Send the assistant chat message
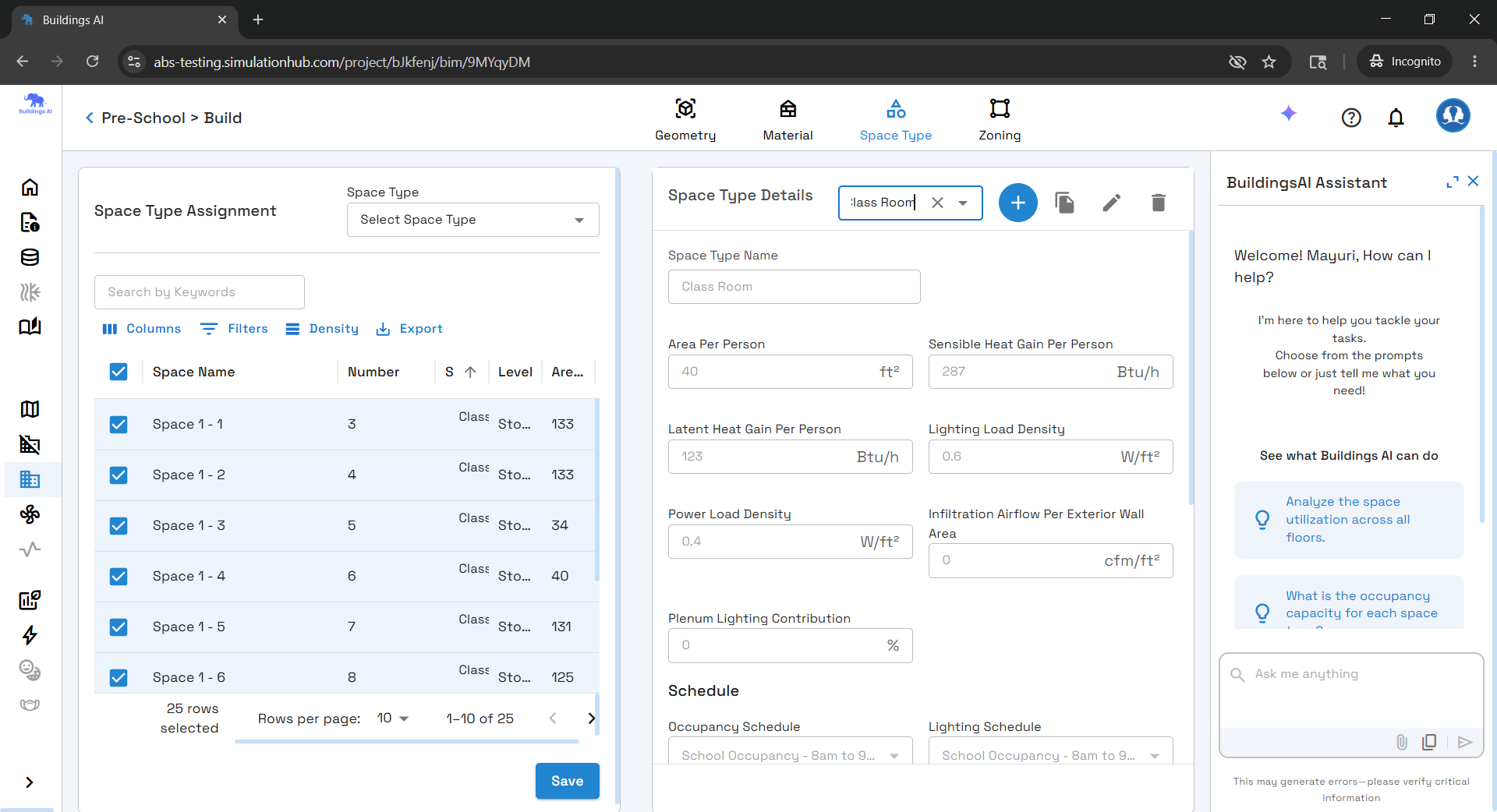This screenshot has height=812, width=1497. click(1465, 742)
